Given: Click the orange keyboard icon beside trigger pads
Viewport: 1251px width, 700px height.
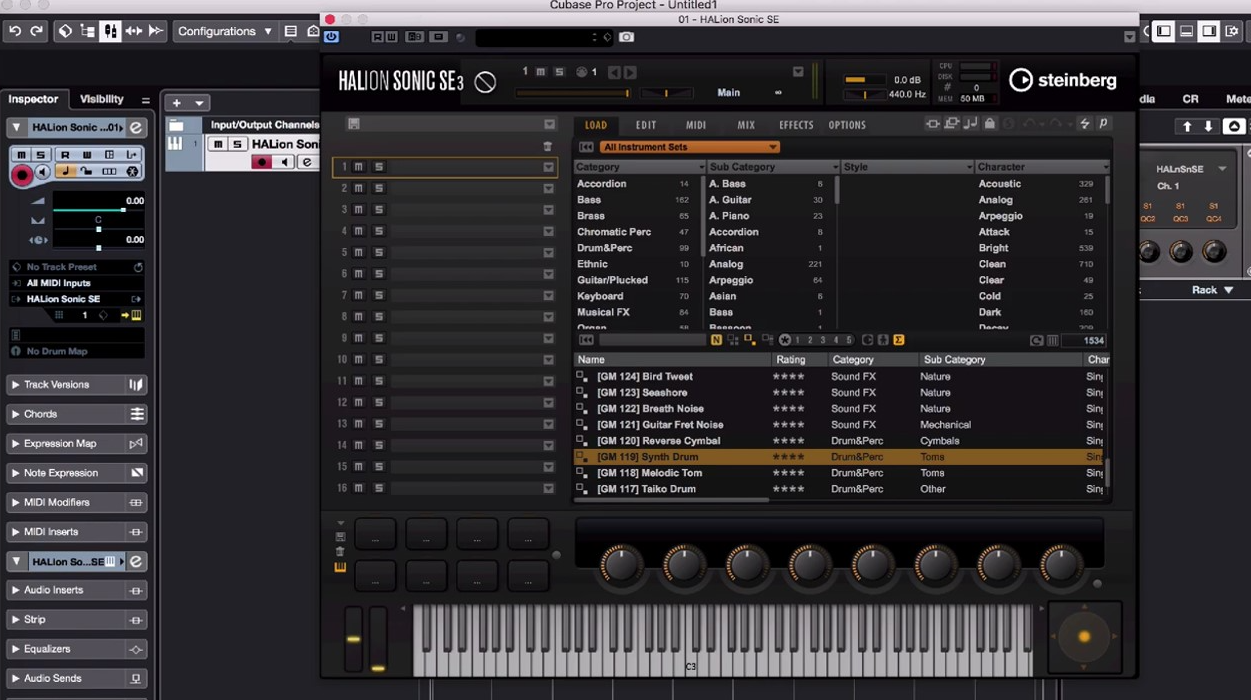Looking at the screenshot, I should (340, 567).
